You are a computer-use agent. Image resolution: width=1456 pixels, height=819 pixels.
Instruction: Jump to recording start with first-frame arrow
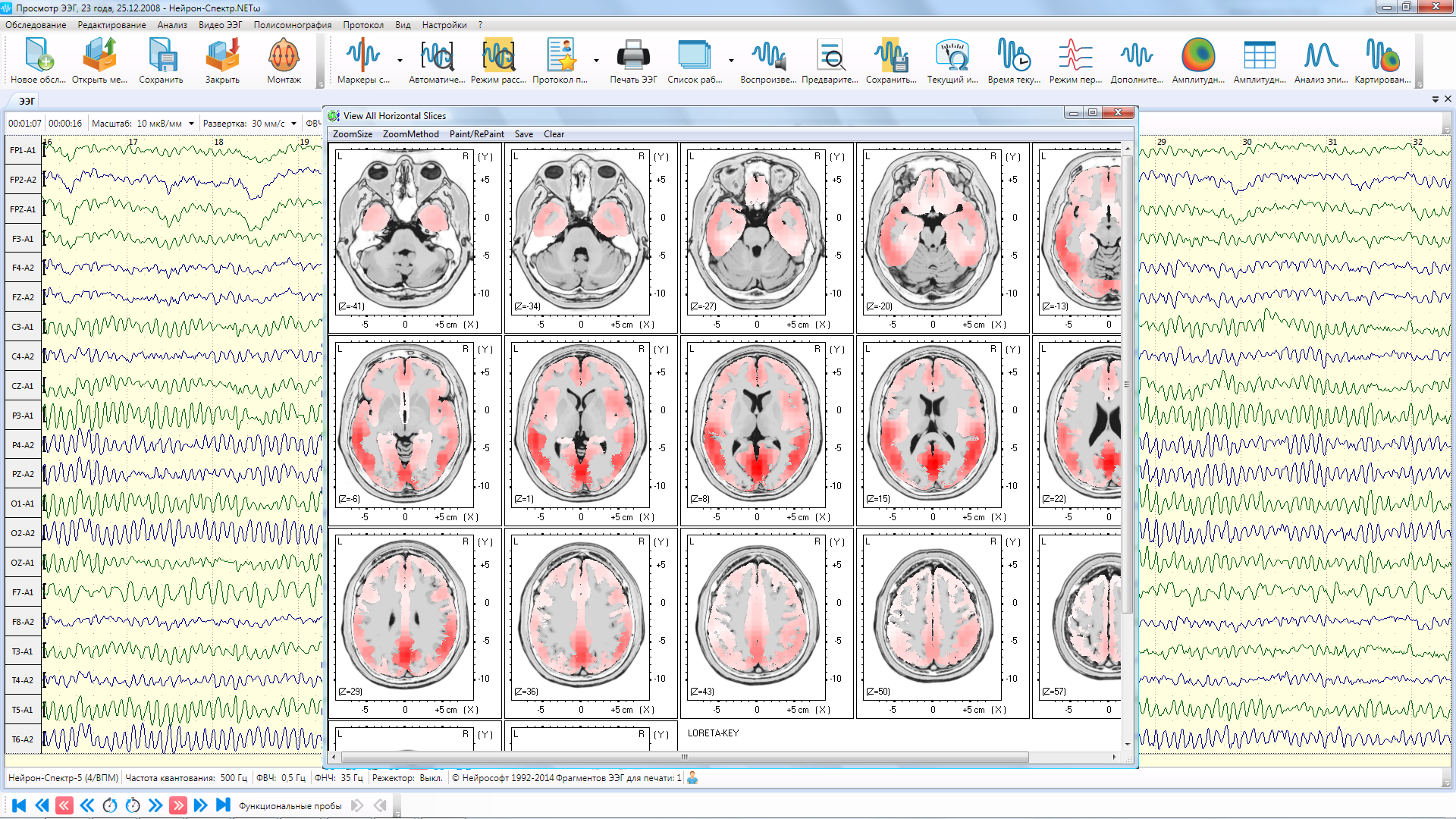click(19, 805)
